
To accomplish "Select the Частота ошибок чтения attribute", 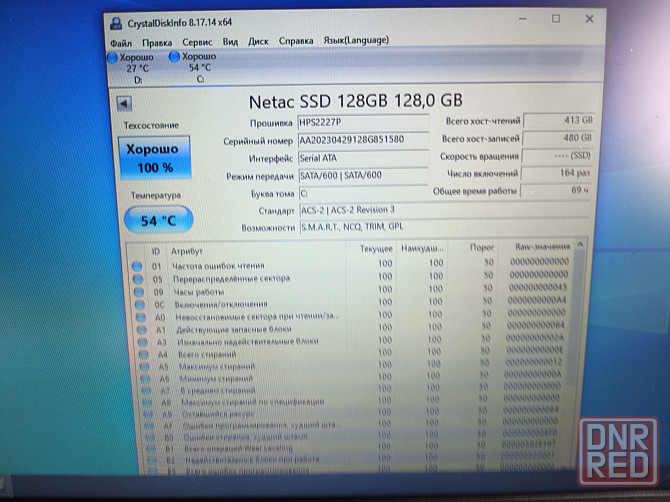I will 218,266.
